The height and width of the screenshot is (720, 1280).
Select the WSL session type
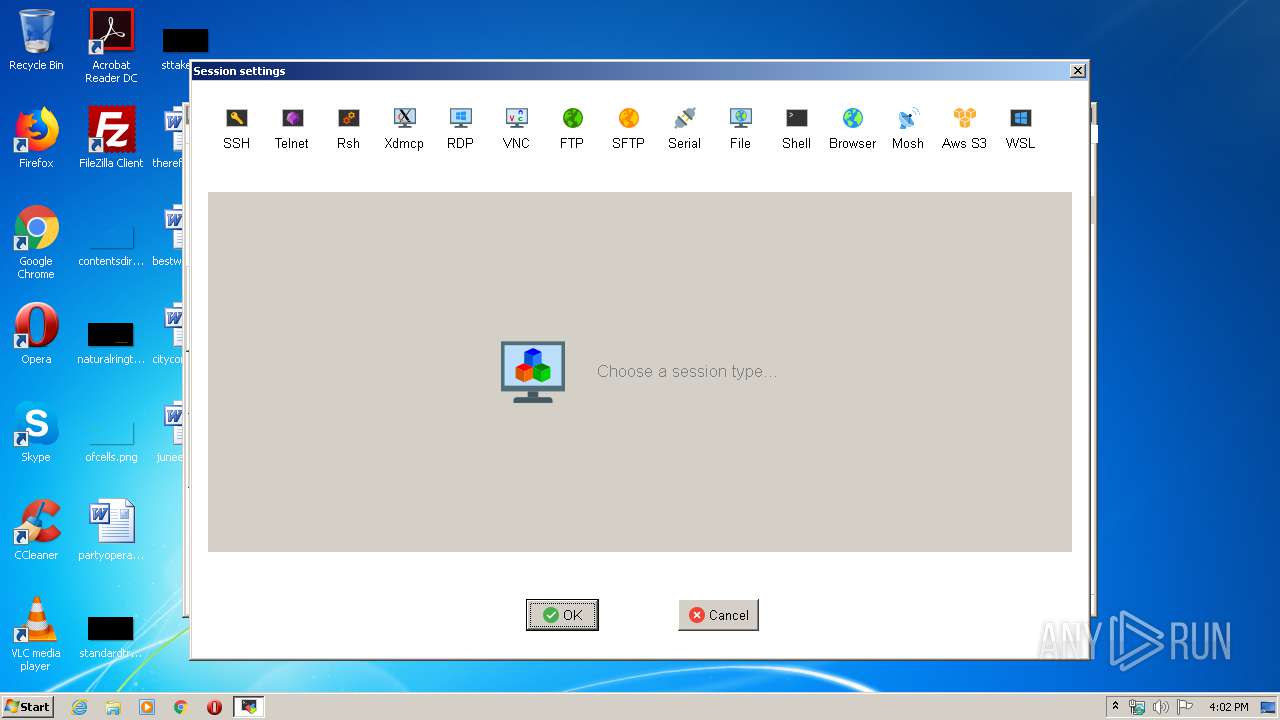click(x=1020, y=129)
